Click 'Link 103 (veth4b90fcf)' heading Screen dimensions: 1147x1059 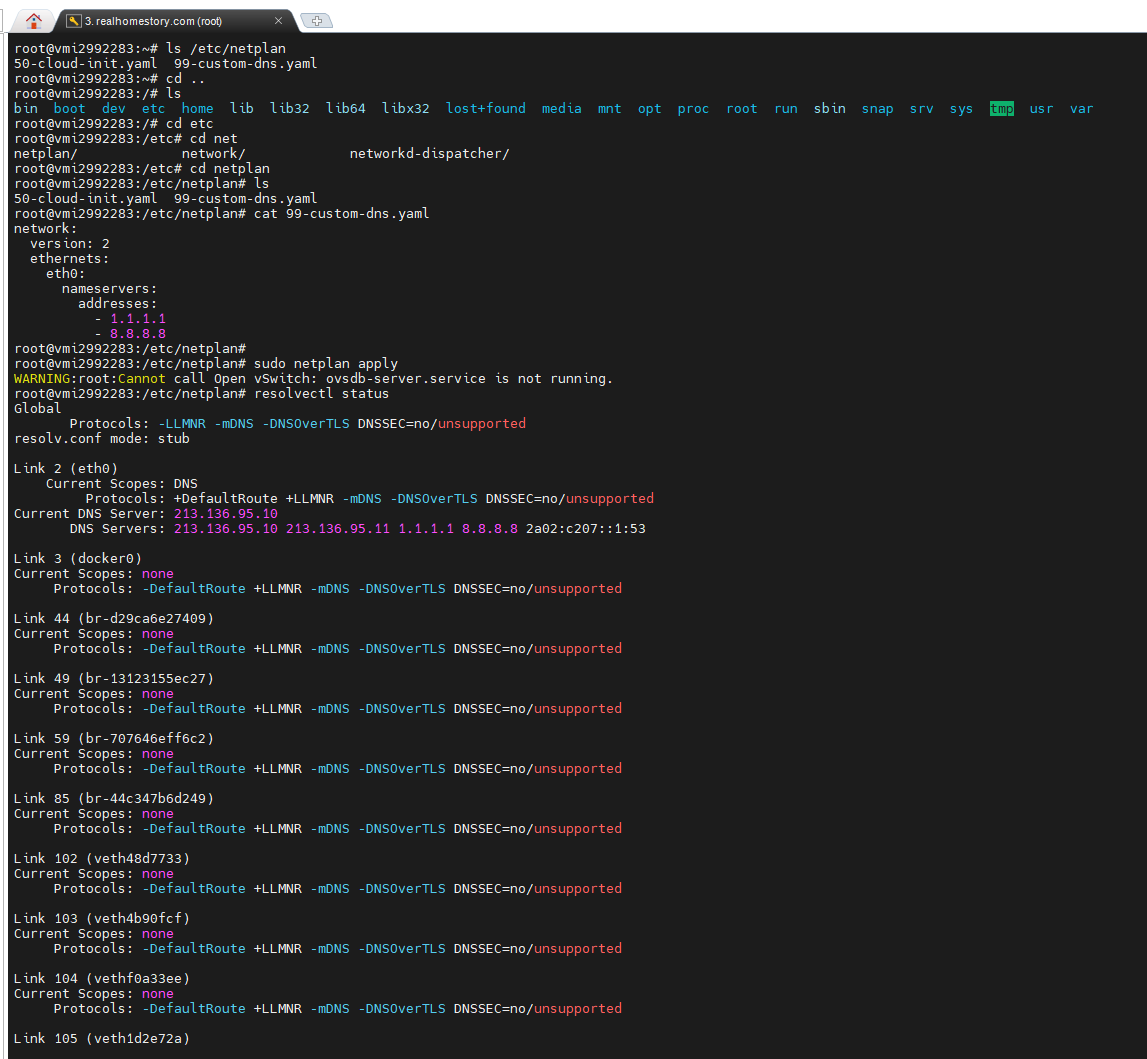(102, 919)
